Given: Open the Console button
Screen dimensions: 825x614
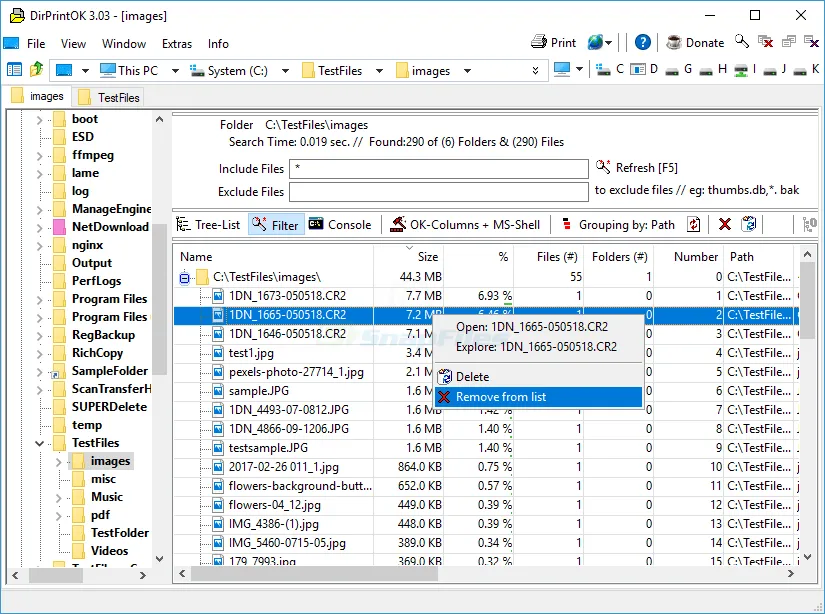Looking at the screenshot, I should [340, 225].
